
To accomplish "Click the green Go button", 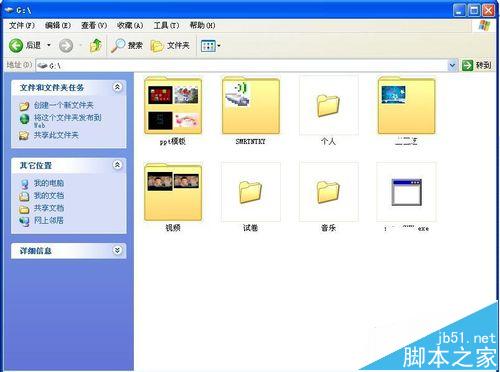I will (477, 65).
